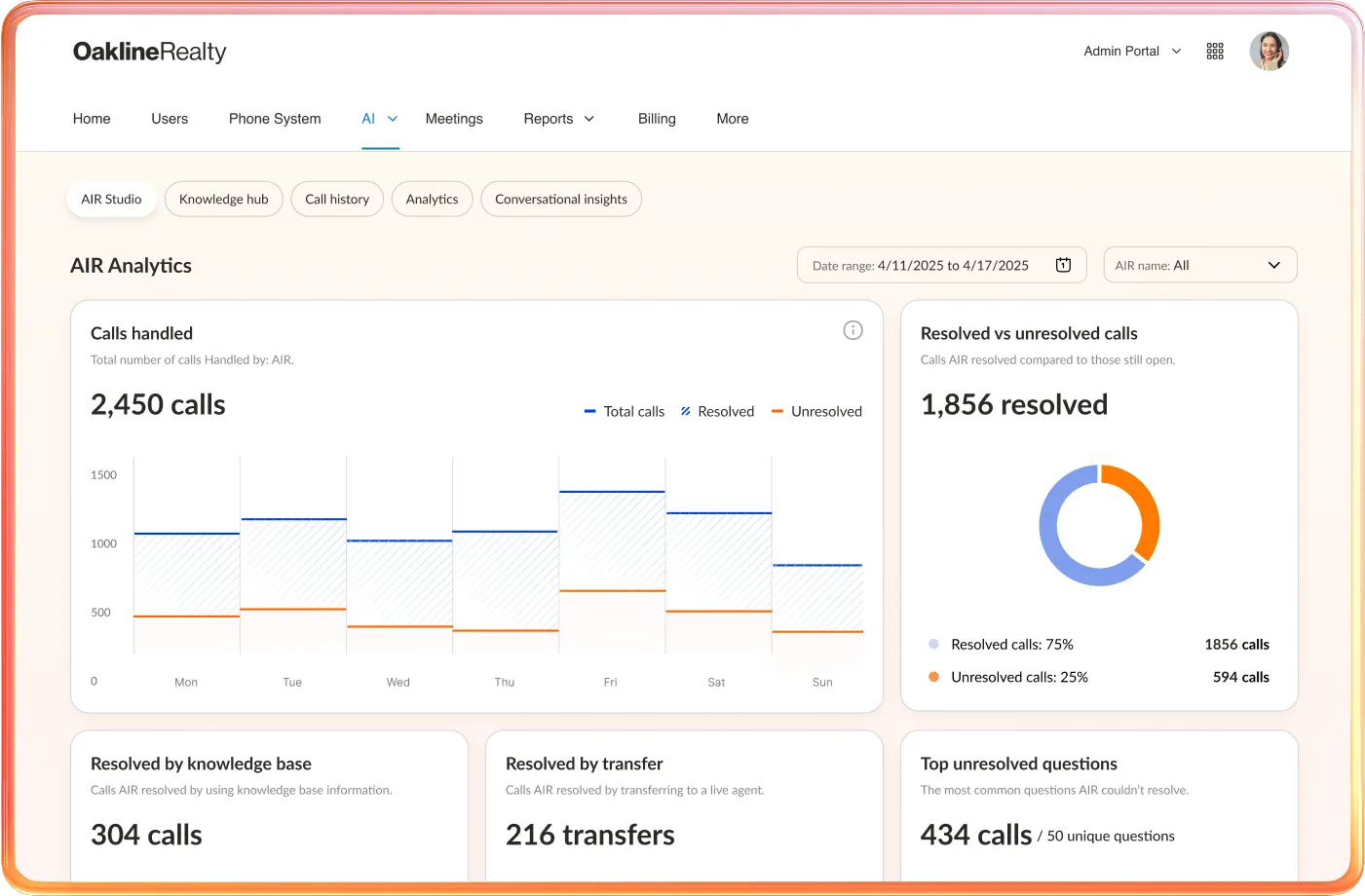Select the Knowledge hub pill

[223, 199]
